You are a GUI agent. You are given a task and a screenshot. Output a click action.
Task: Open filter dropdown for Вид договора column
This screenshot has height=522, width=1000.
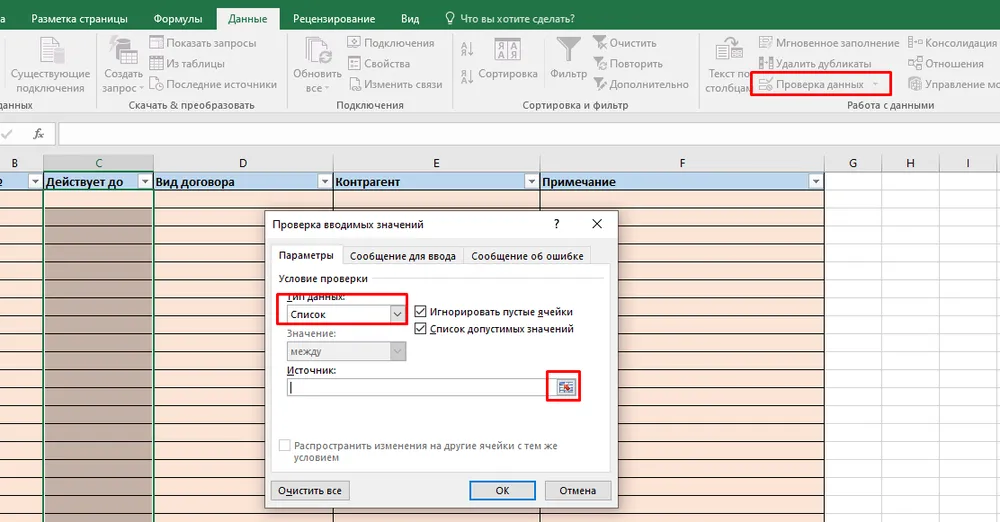[x=325, y=182]
